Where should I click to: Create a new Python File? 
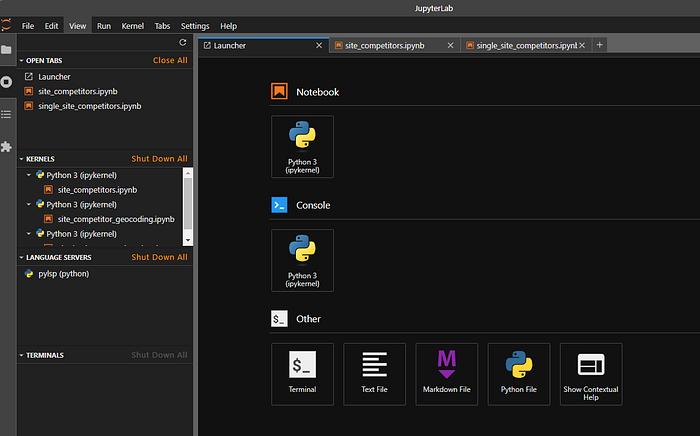(x=519, y=374)
